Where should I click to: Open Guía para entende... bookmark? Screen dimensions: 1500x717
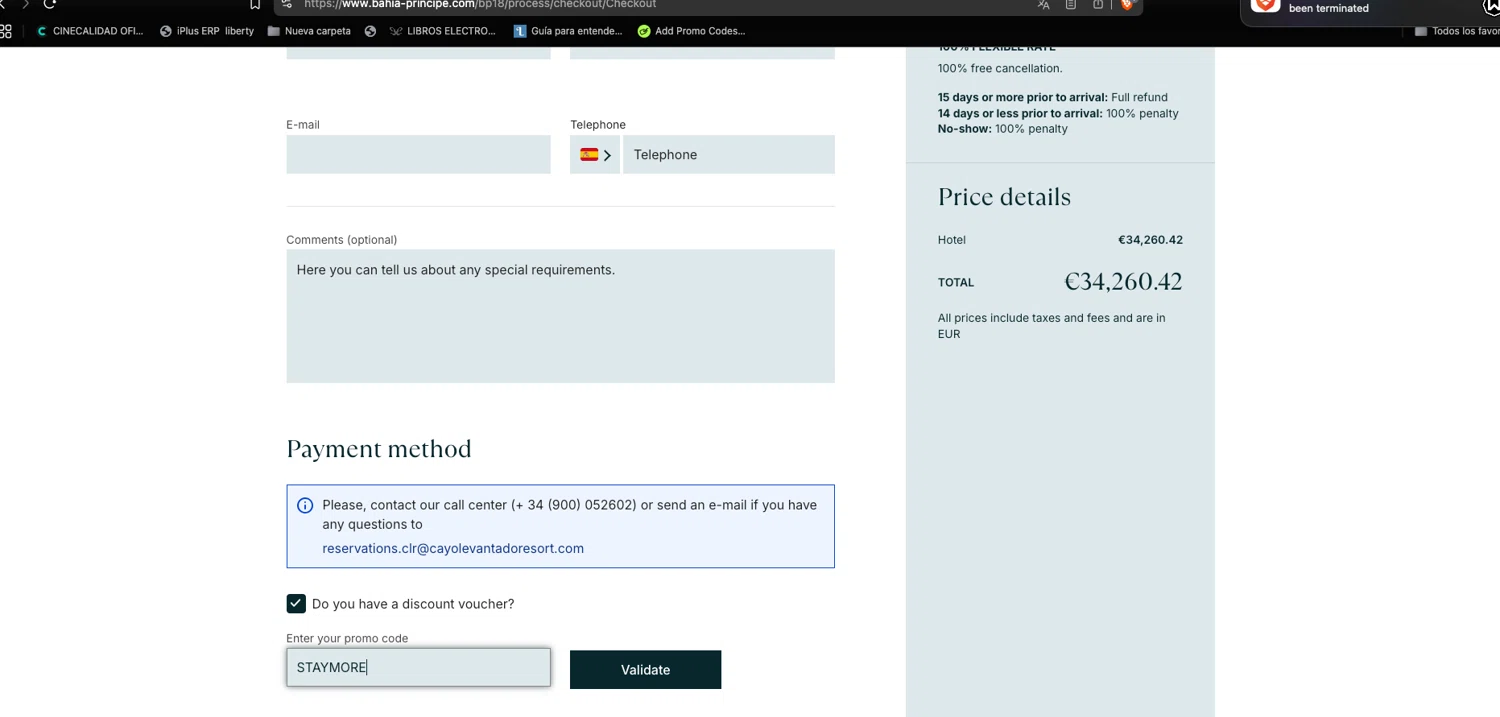click(x=568, y=31)
